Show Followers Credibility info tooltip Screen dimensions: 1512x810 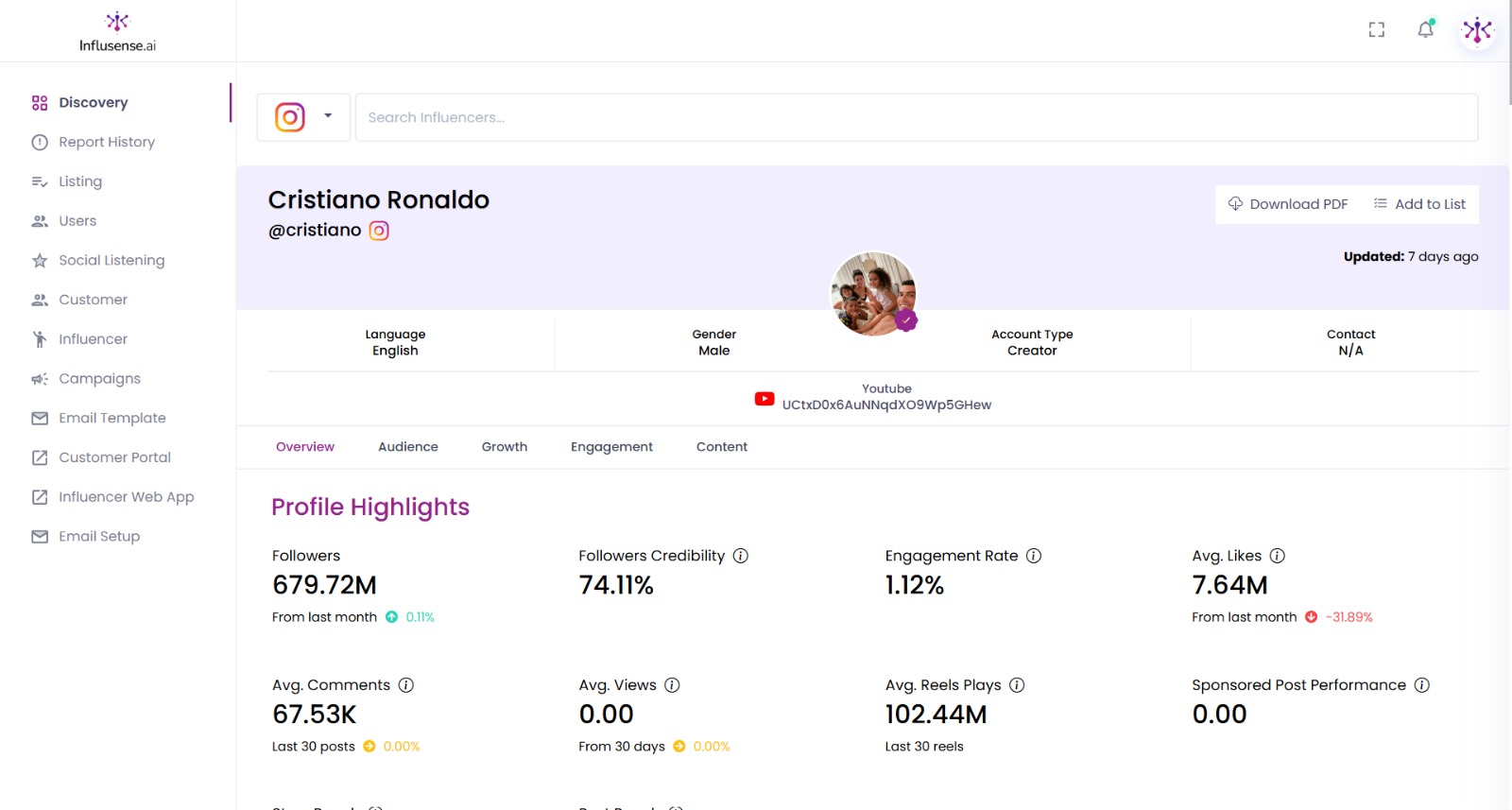pos(741,556)
